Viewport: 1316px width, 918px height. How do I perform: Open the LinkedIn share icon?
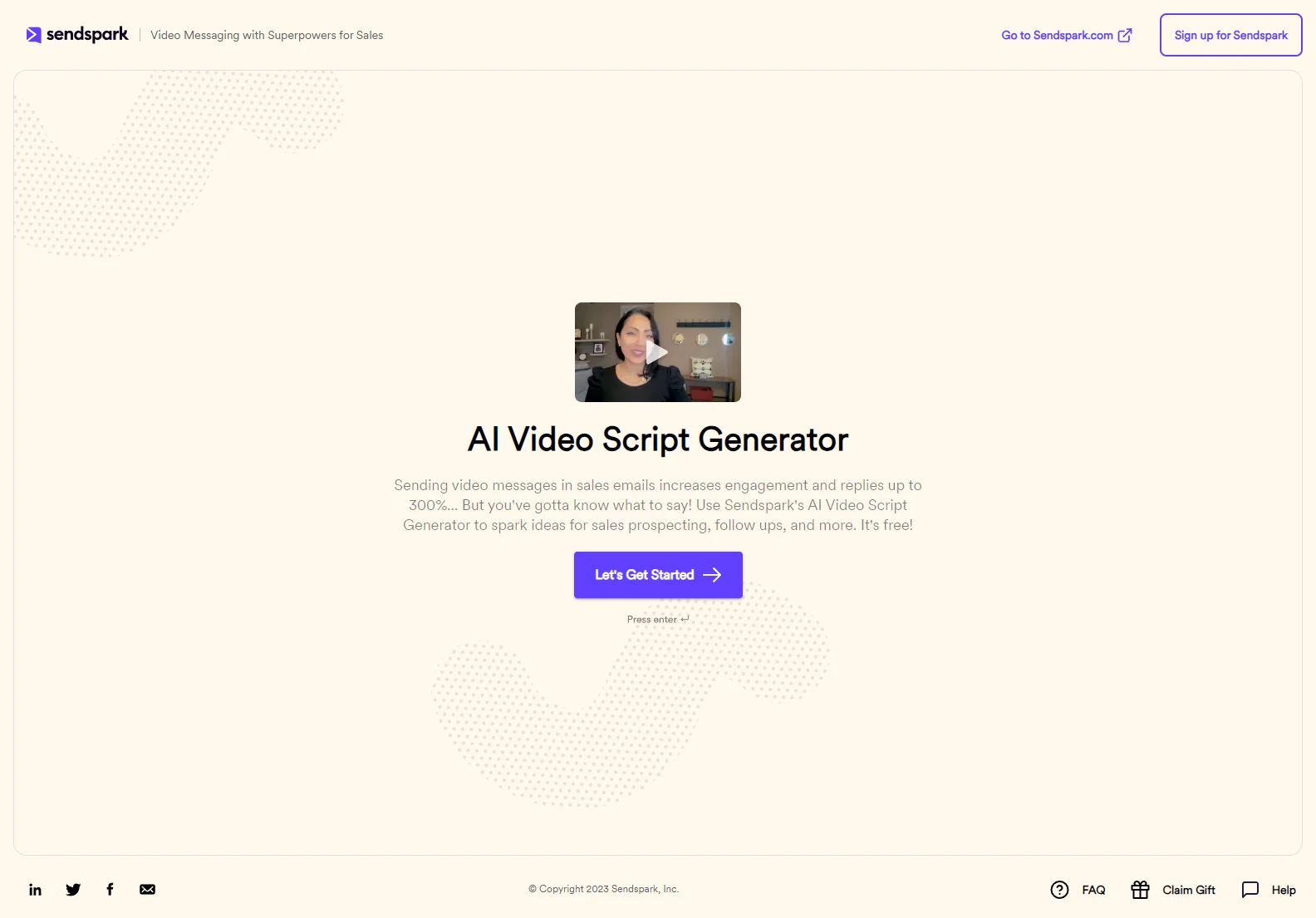35,890
